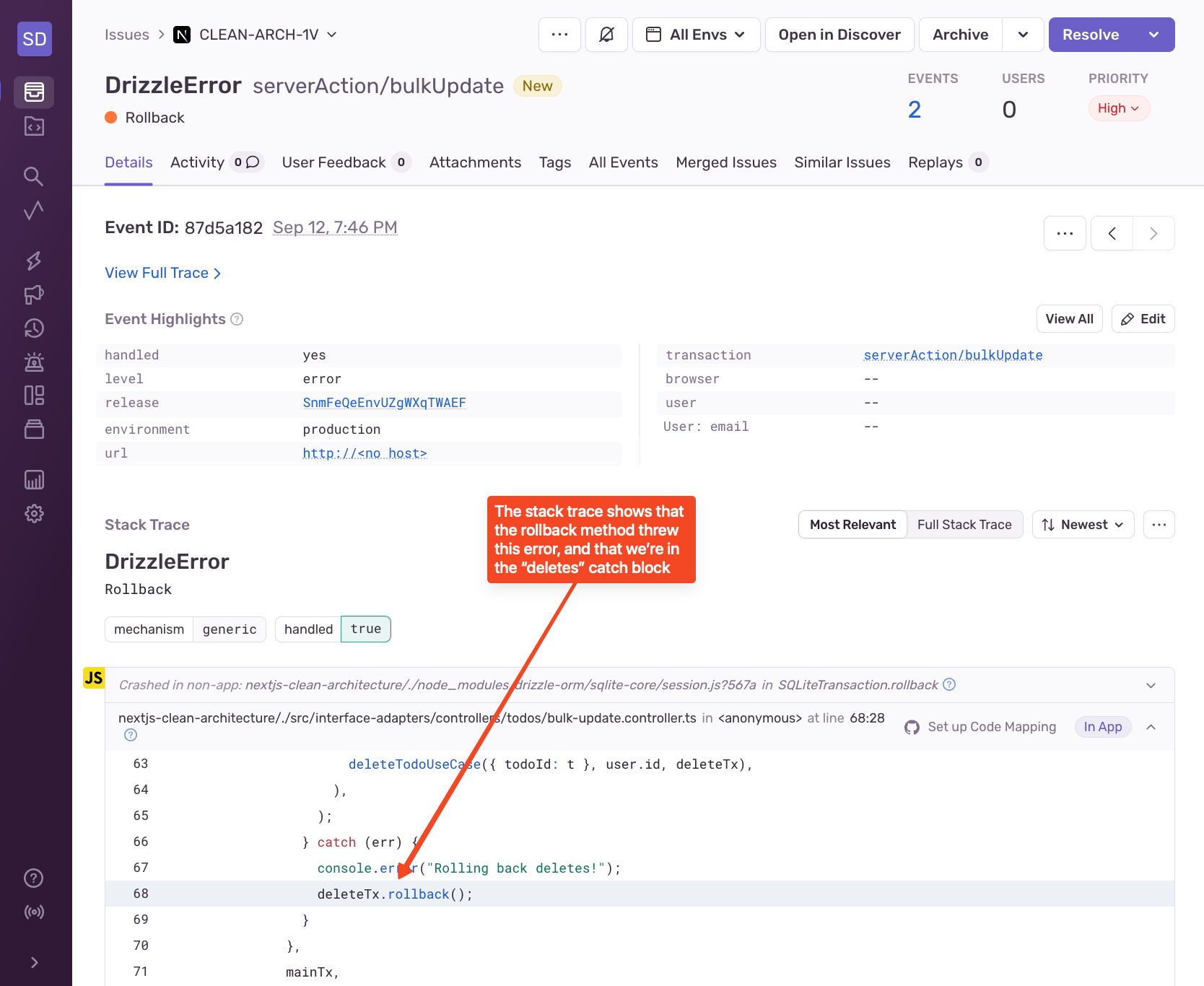Click the In App badge
1204x986 pixels.
1103,727
